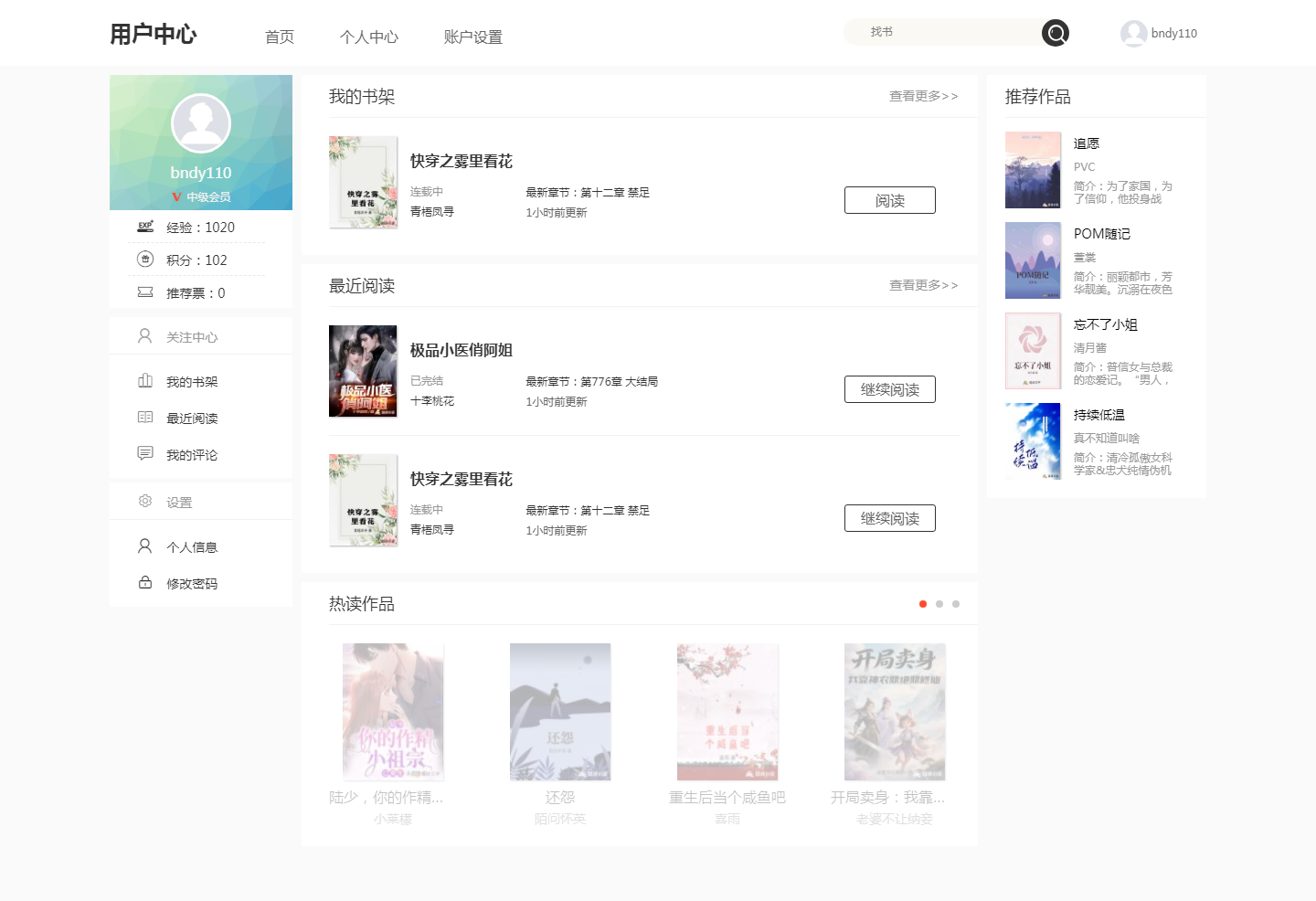1316x901 pixels.
Task: Open the 个人中心 nav tab
Action: click(369, 37)
